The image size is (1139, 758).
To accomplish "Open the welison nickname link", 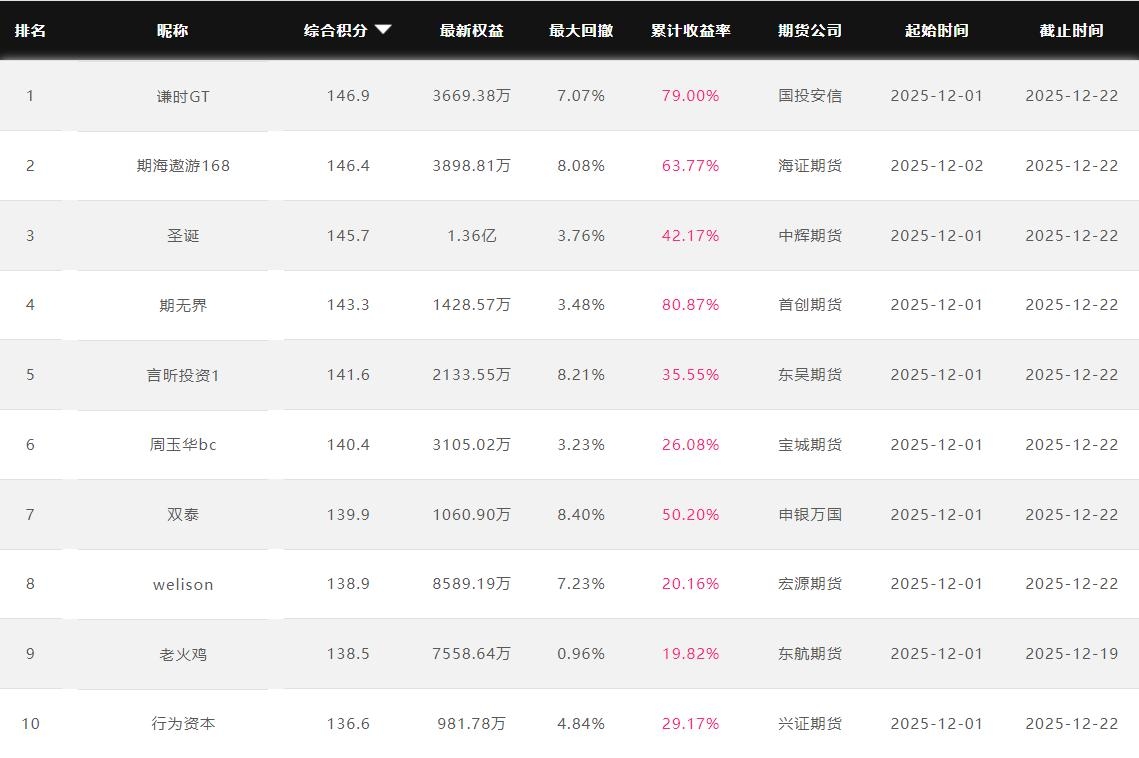I will [183, 584].
